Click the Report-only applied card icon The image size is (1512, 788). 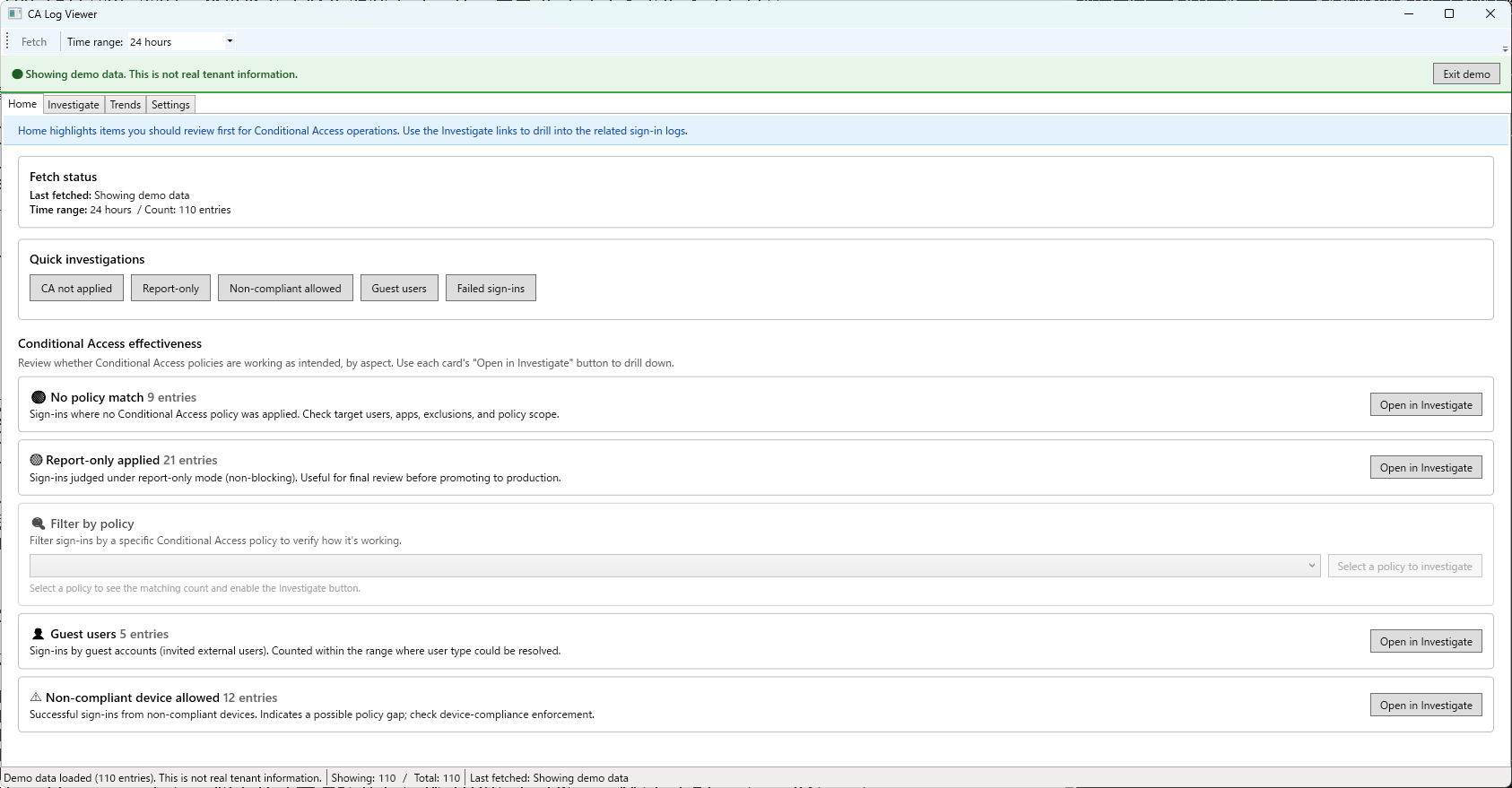coord(36,460)
